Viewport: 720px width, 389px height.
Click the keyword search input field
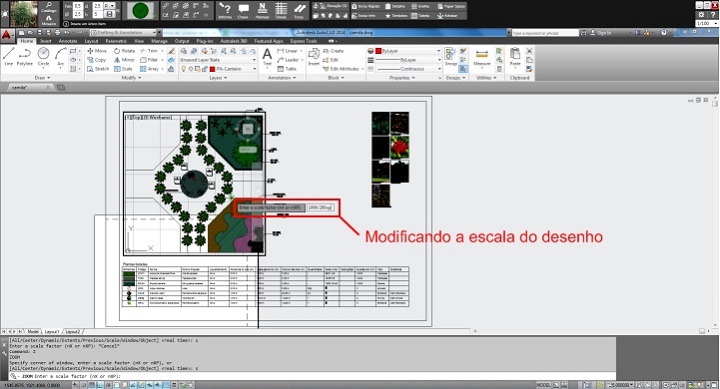[x=545, y=33]
